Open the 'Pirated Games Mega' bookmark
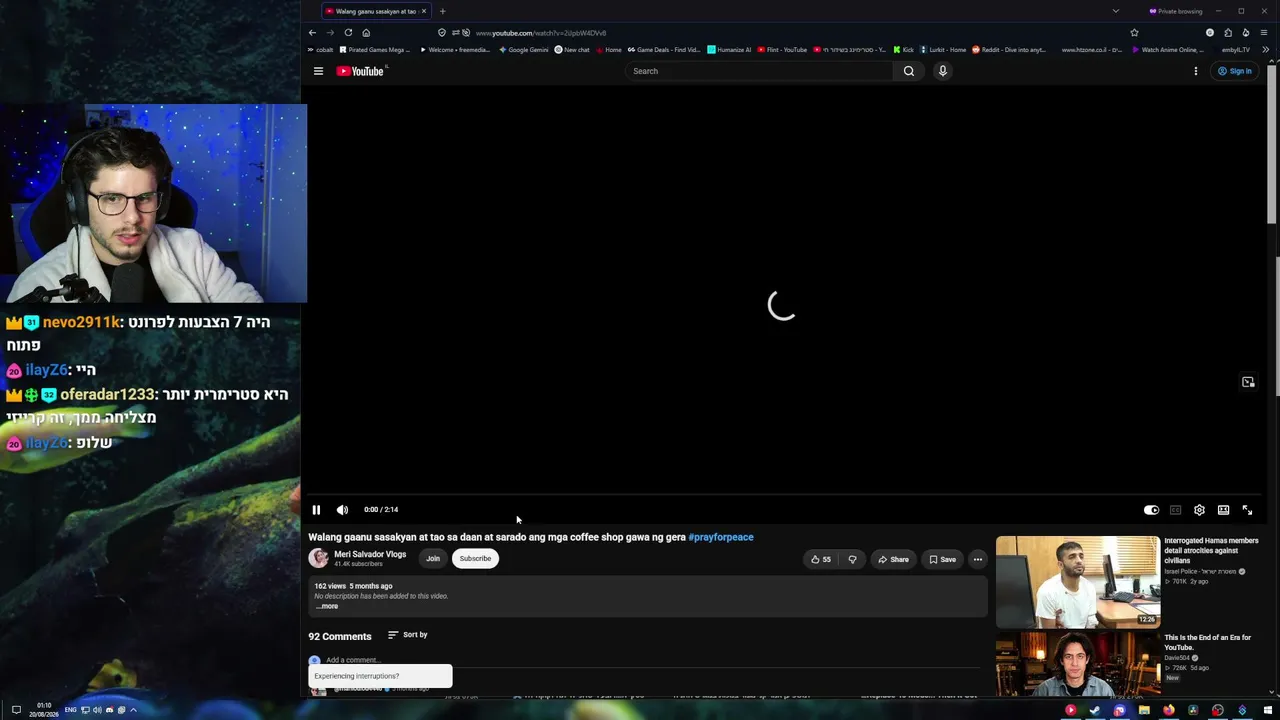 [x=374, y=50]
